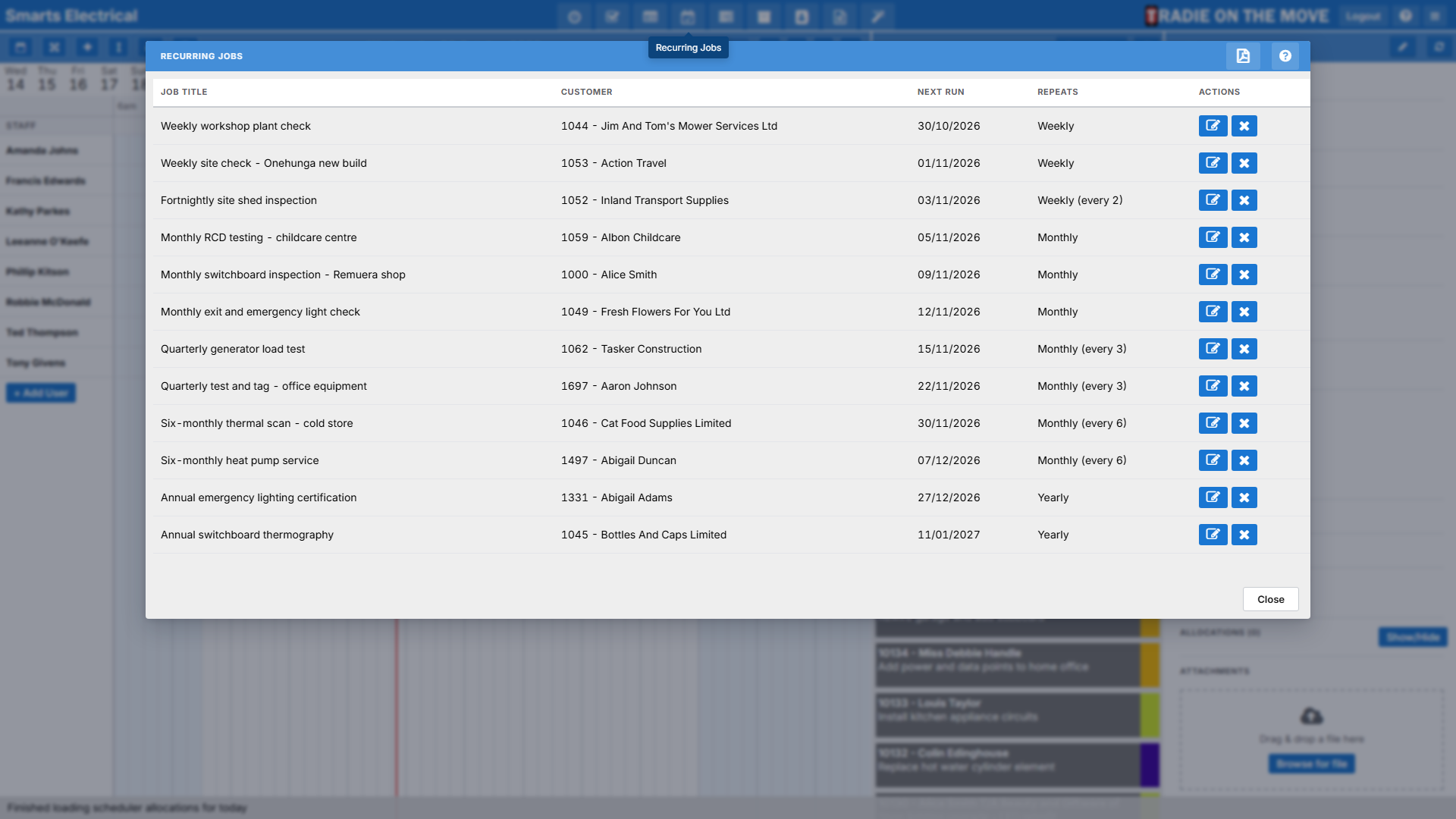This screenshot has width=1456, height=819.
Task: Delete Weekly site check Onehunga job
Action: pyautogui.click(x=1244, y=163)
